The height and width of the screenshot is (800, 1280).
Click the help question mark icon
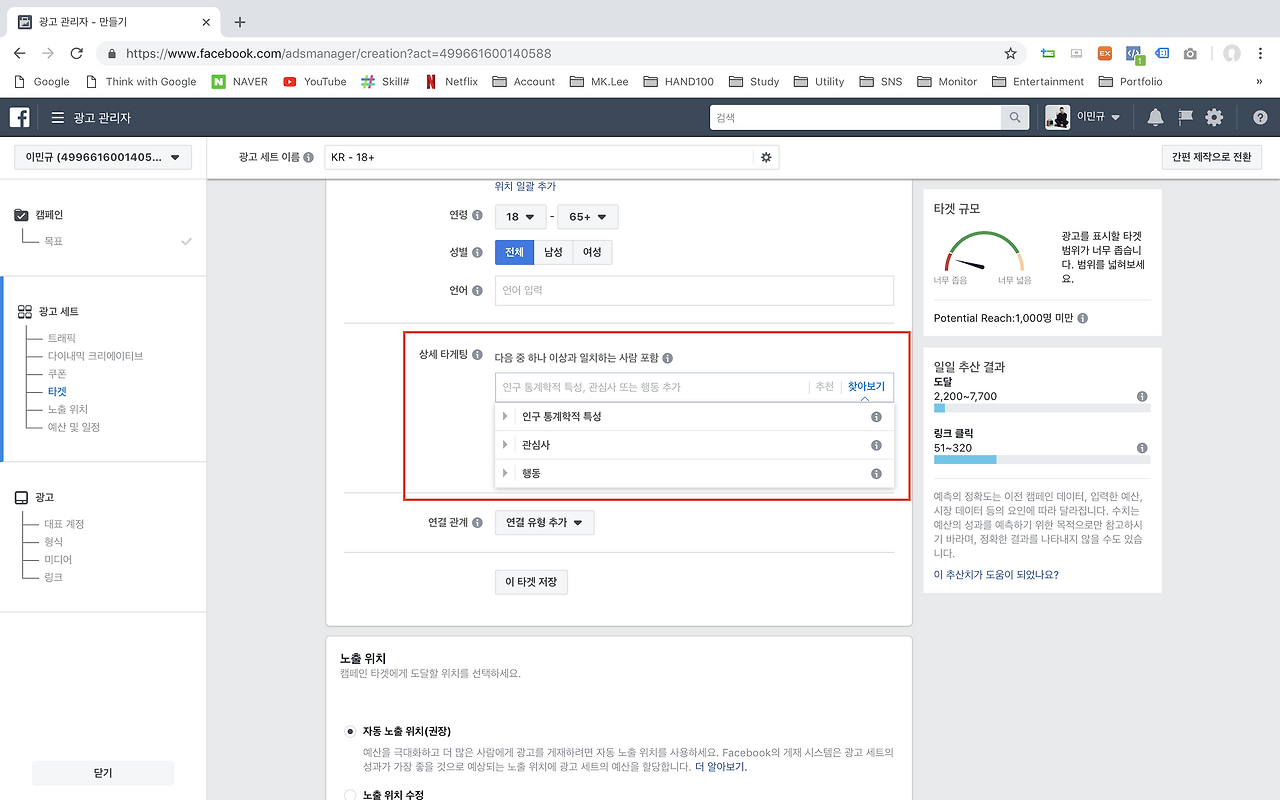click(x=1259, y=117)
